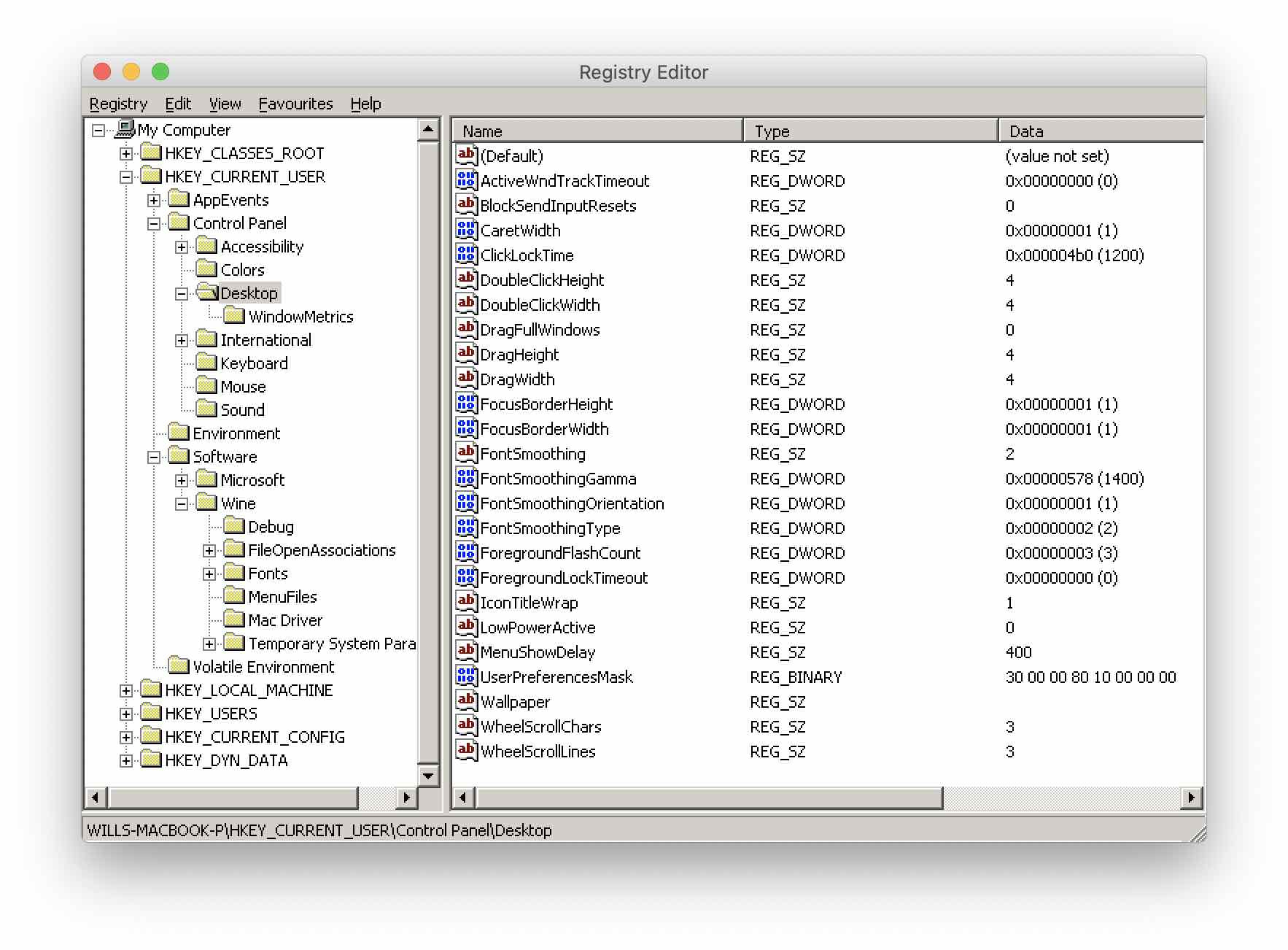1288x950 pixels.
Task: Click the Debug folder icon
Action: [x=234, y=526]
